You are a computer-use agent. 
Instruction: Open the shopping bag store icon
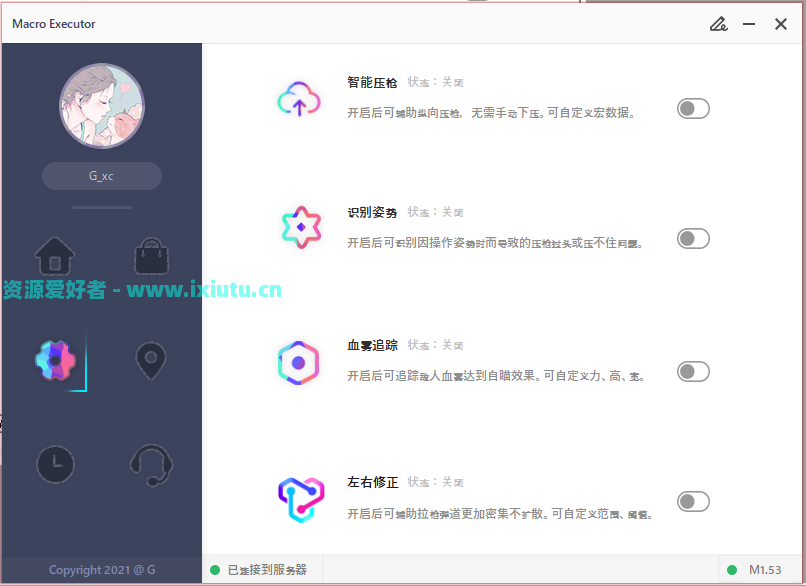pyautogui.click(x=151, y=256)
